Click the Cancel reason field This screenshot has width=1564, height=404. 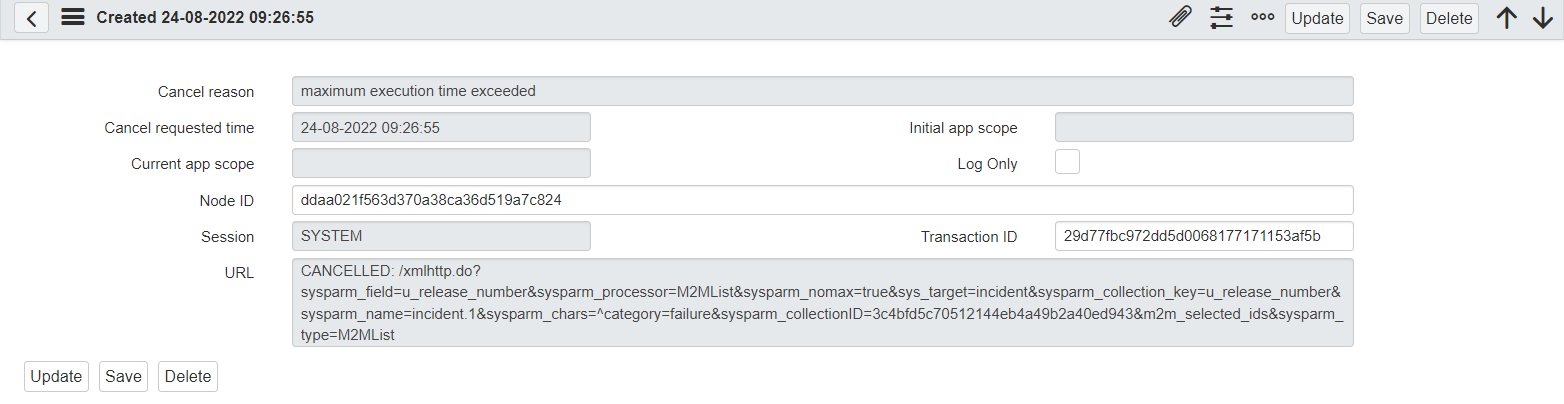[x=822, y=91]
